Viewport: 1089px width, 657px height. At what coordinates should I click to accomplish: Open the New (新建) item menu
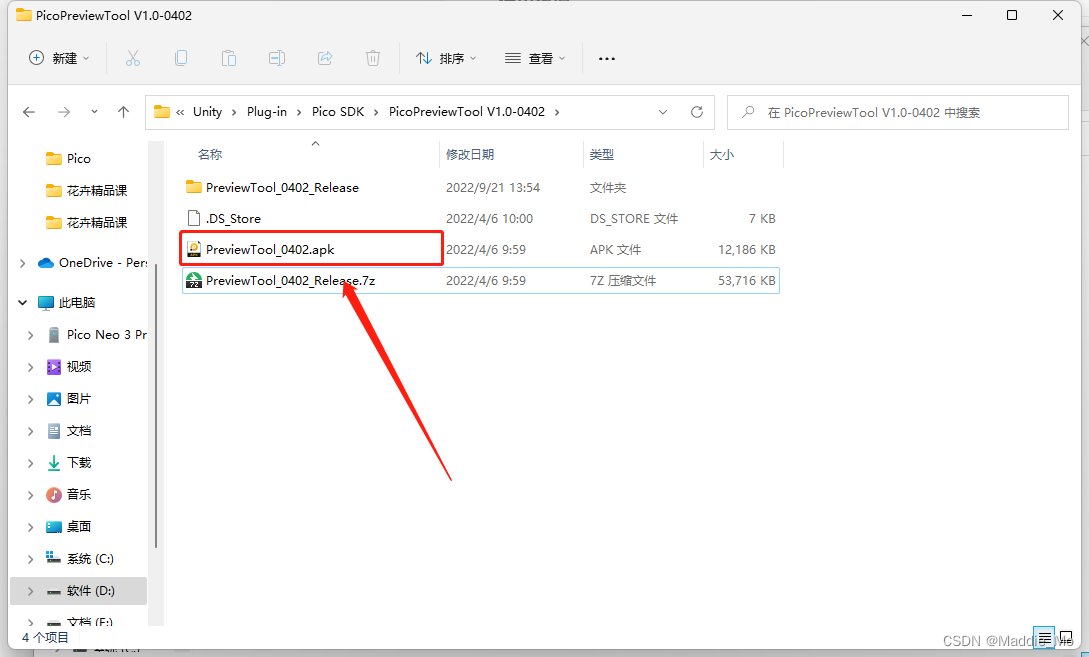pyautogui.click(x=59, y=58)
